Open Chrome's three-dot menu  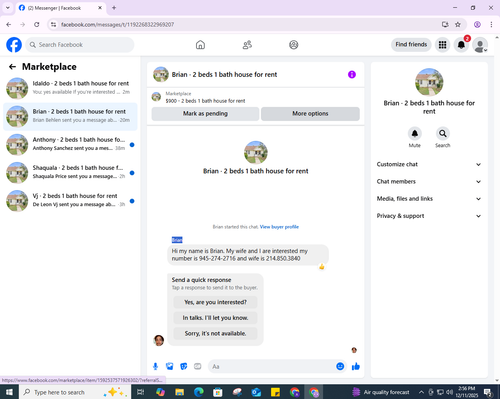(491, 24)
